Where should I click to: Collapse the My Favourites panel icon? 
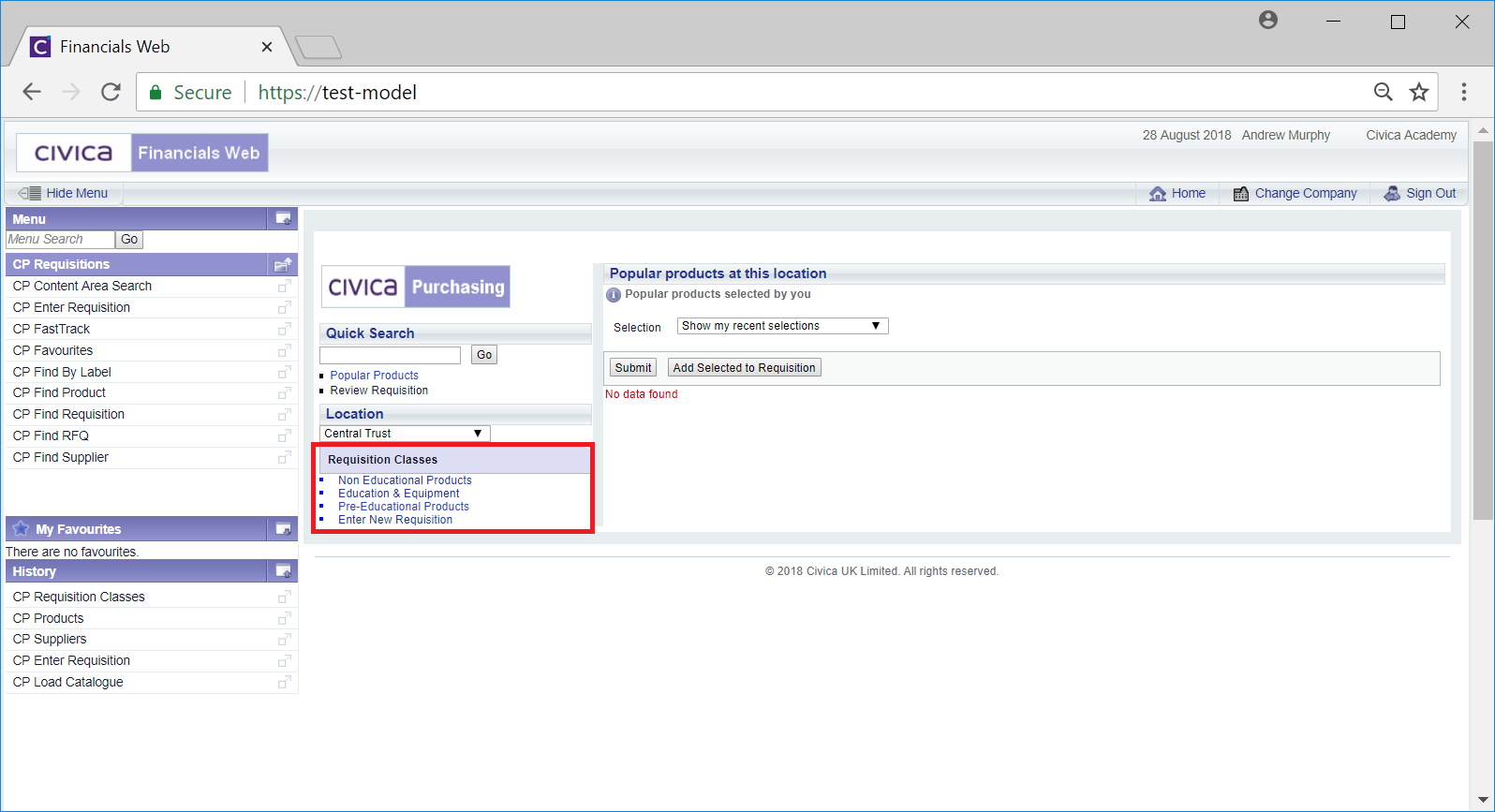point(283,529)
